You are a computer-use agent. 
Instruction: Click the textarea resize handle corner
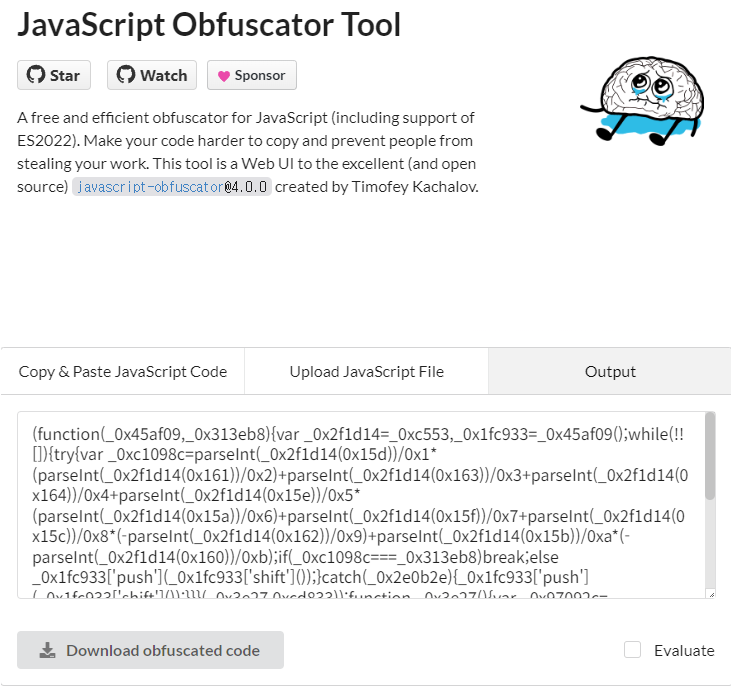click(x=711, y=594)
